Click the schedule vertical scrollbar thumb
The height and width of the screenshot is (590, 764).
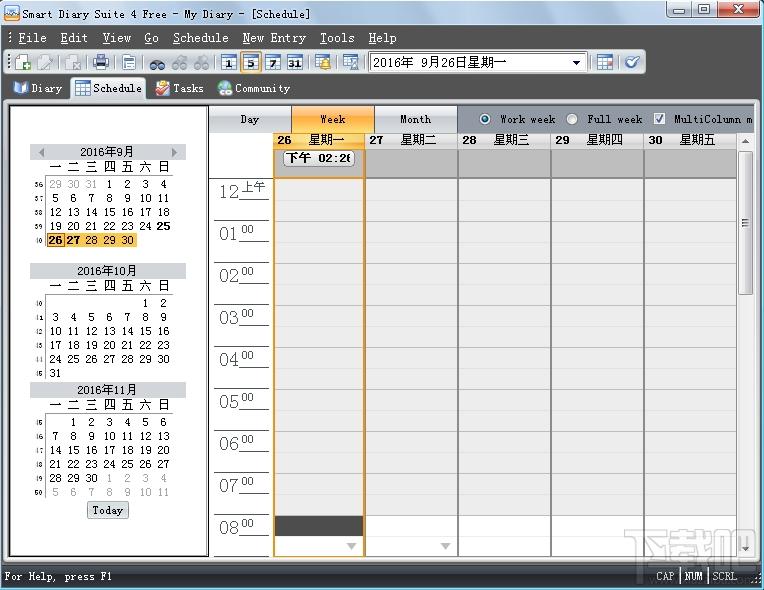click(x=745, y=223)
